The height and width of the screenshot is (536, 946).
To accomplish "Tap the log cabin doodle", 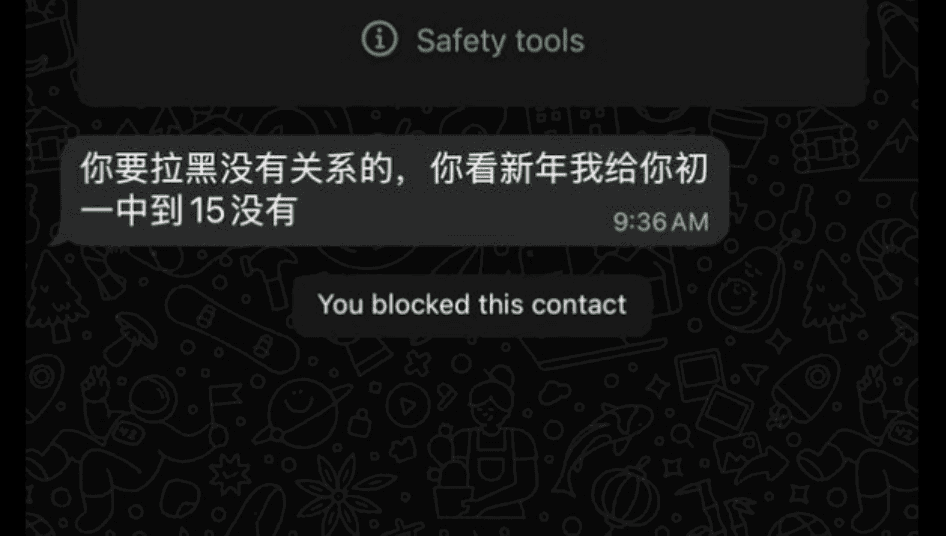I will [x=825, y=142].
